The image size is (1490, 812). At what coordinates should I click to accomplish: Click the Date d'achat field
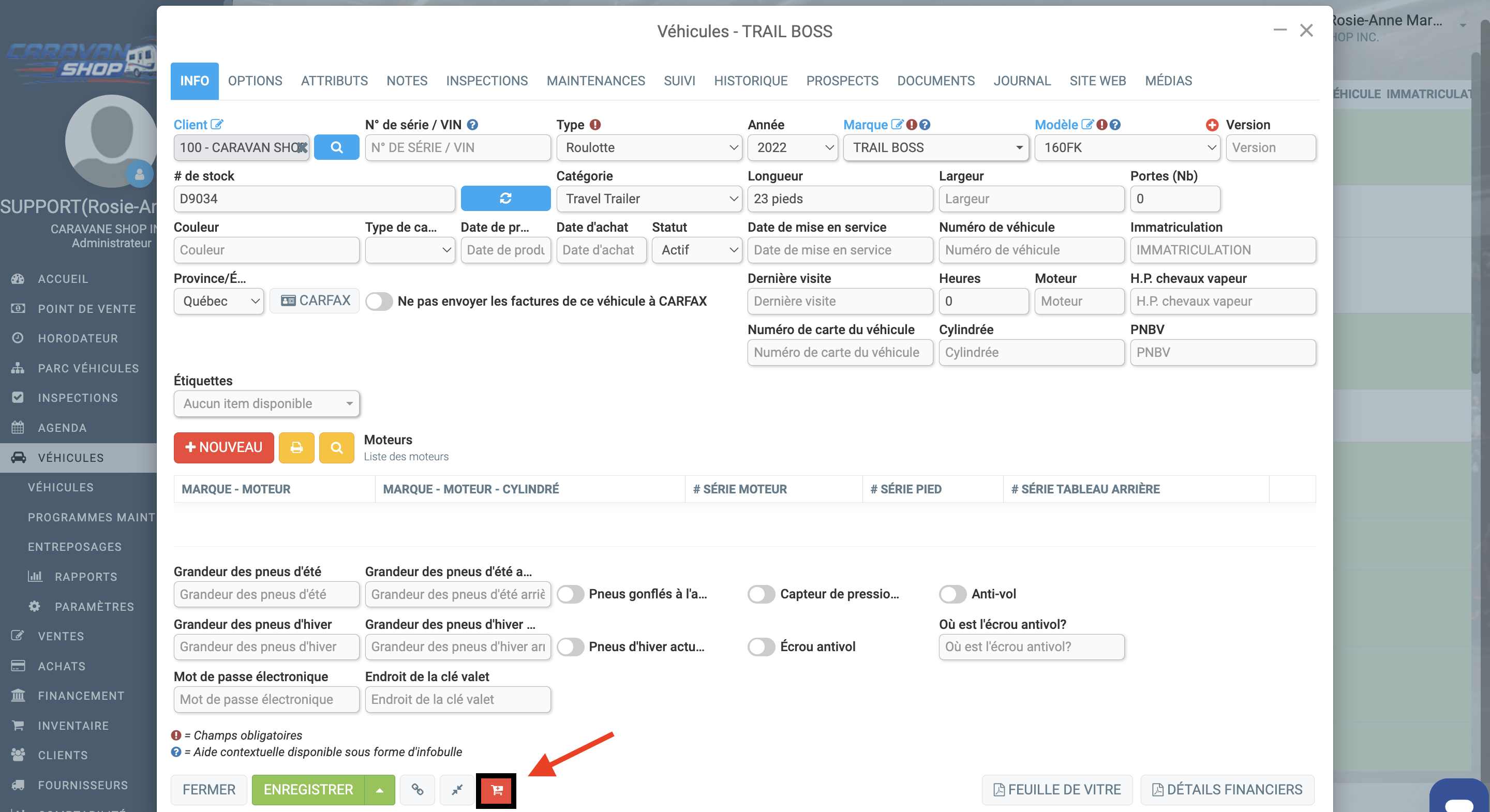pos(602,250)
